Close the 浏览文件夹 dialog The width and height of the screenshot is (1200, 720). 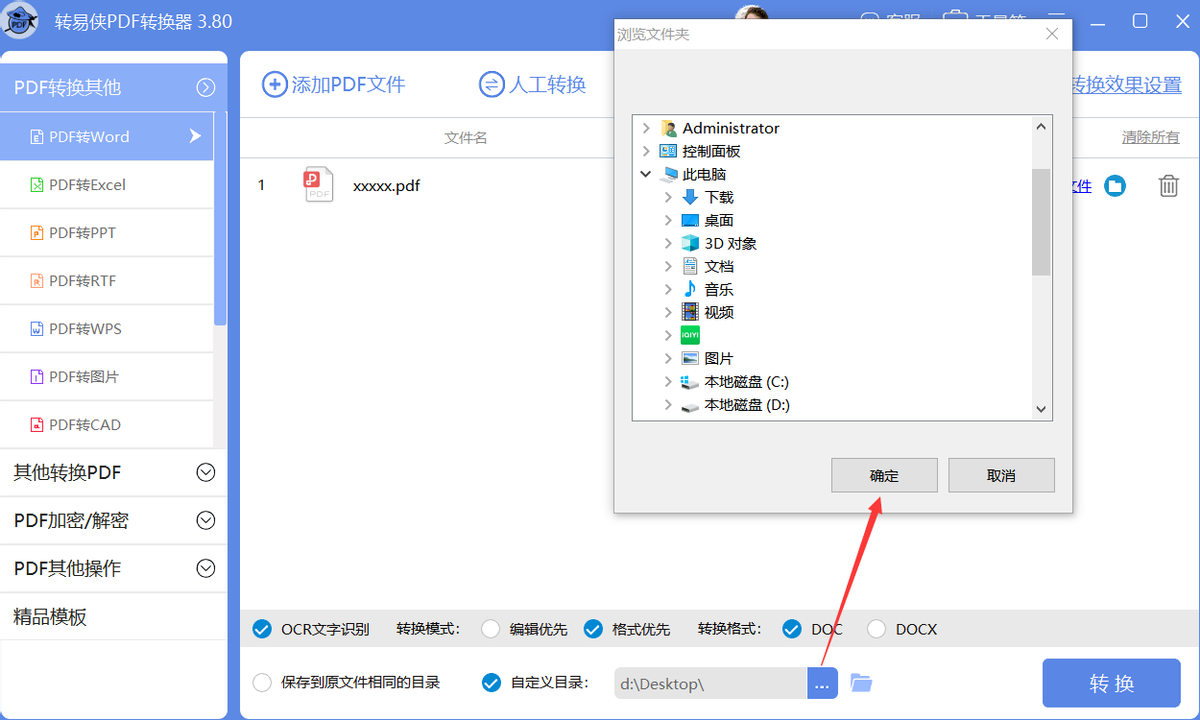pyautogui.click(x=1051, y=34)
